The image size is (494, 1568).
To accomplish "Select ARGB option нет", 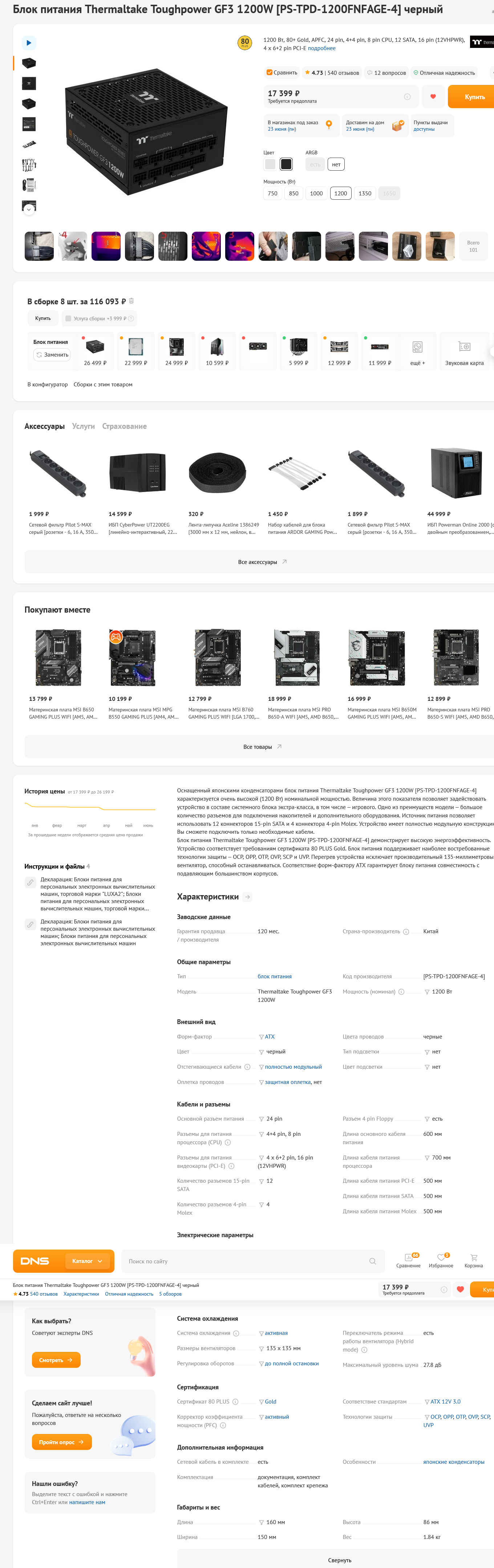I will [336, 164].
